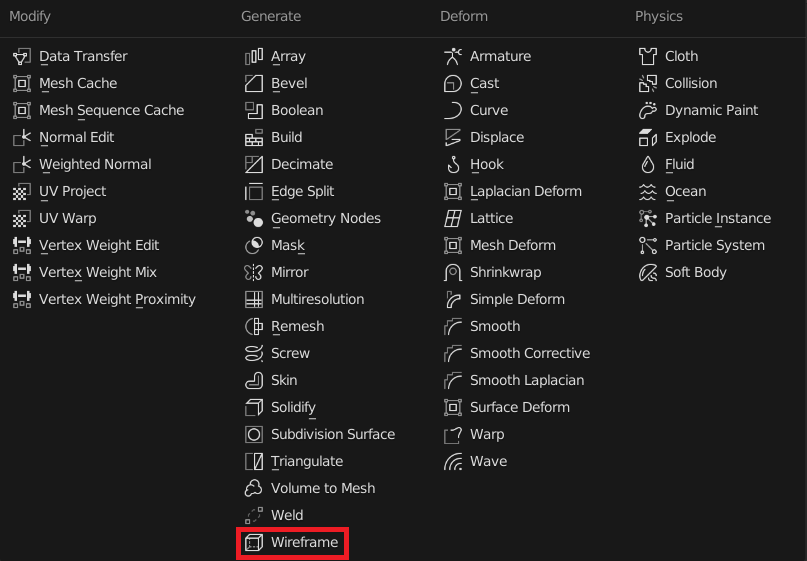The height and width of the screenshot is (561, 807).
Task: Click the Geometry Nodes icon
Action: coord(254,218)
